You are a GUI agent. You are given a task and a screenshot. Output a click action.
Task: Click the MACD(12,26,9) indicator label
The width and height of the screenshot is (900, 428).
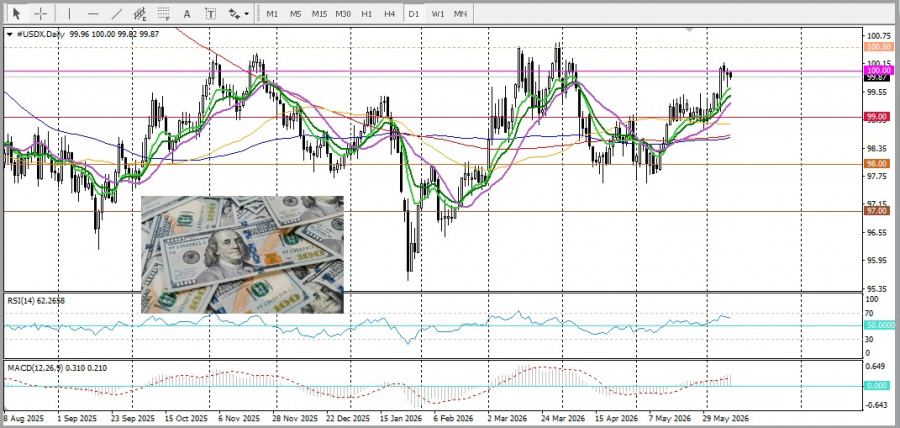pyautogui.click(x=57, y=368)
